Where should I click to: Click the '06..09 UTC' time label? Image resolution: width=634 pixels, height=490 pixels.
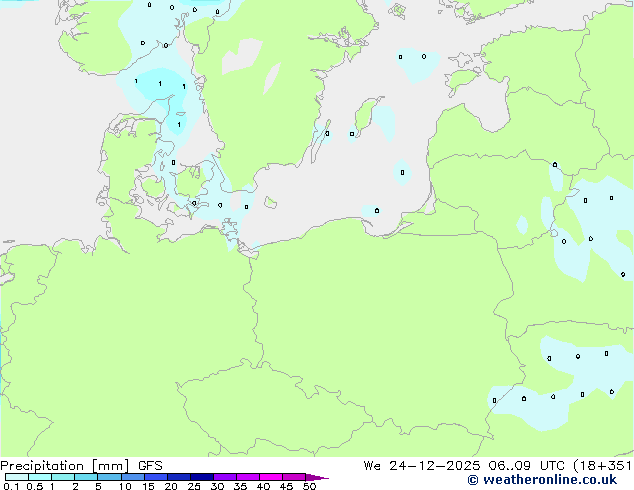coord(526,466)
